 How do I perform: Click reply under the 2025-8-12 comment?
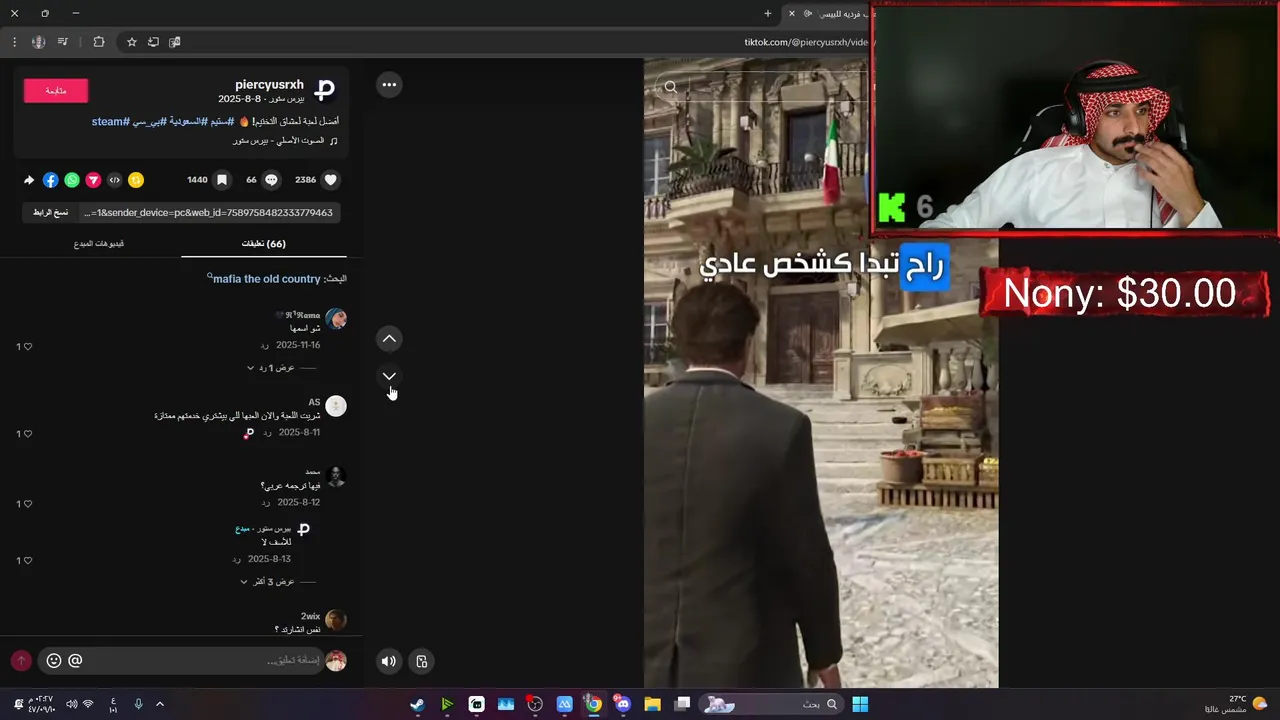pos(265,503)
